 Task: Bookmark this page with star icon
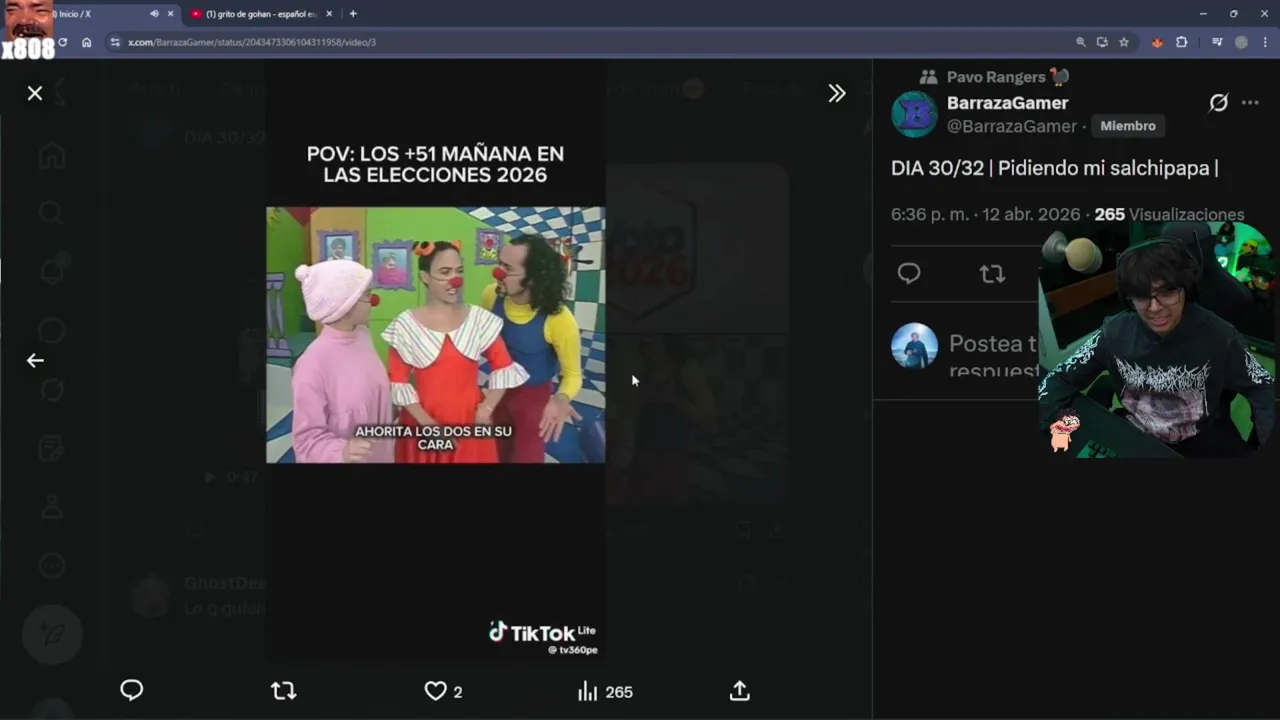[1124, 42]
